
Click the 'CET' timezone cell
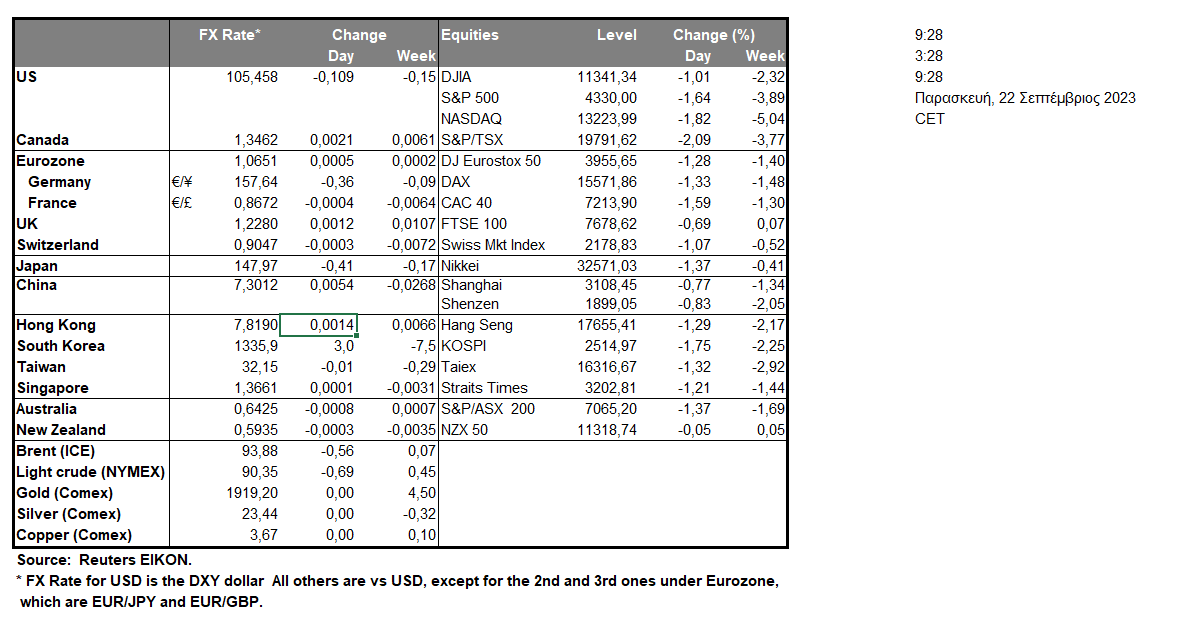[929, 119]
